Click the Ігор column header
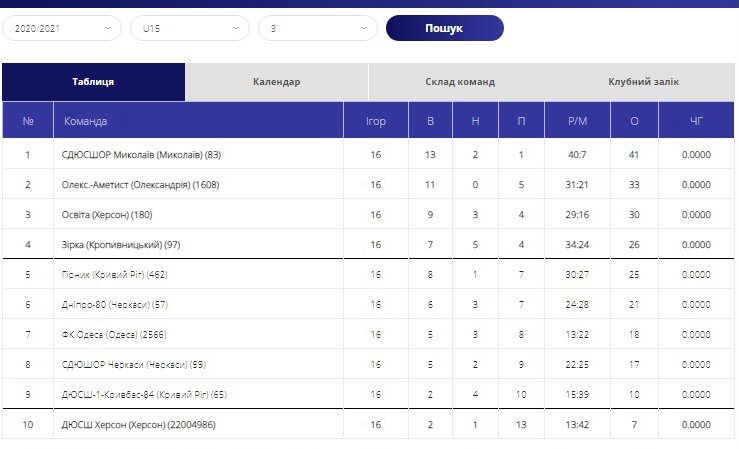 (x=376, y=121)
